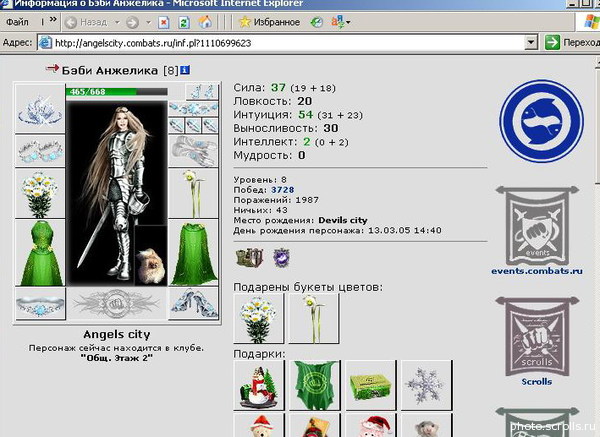
Task: Open Избранное favorites panel
Action: tap(269, 22)
